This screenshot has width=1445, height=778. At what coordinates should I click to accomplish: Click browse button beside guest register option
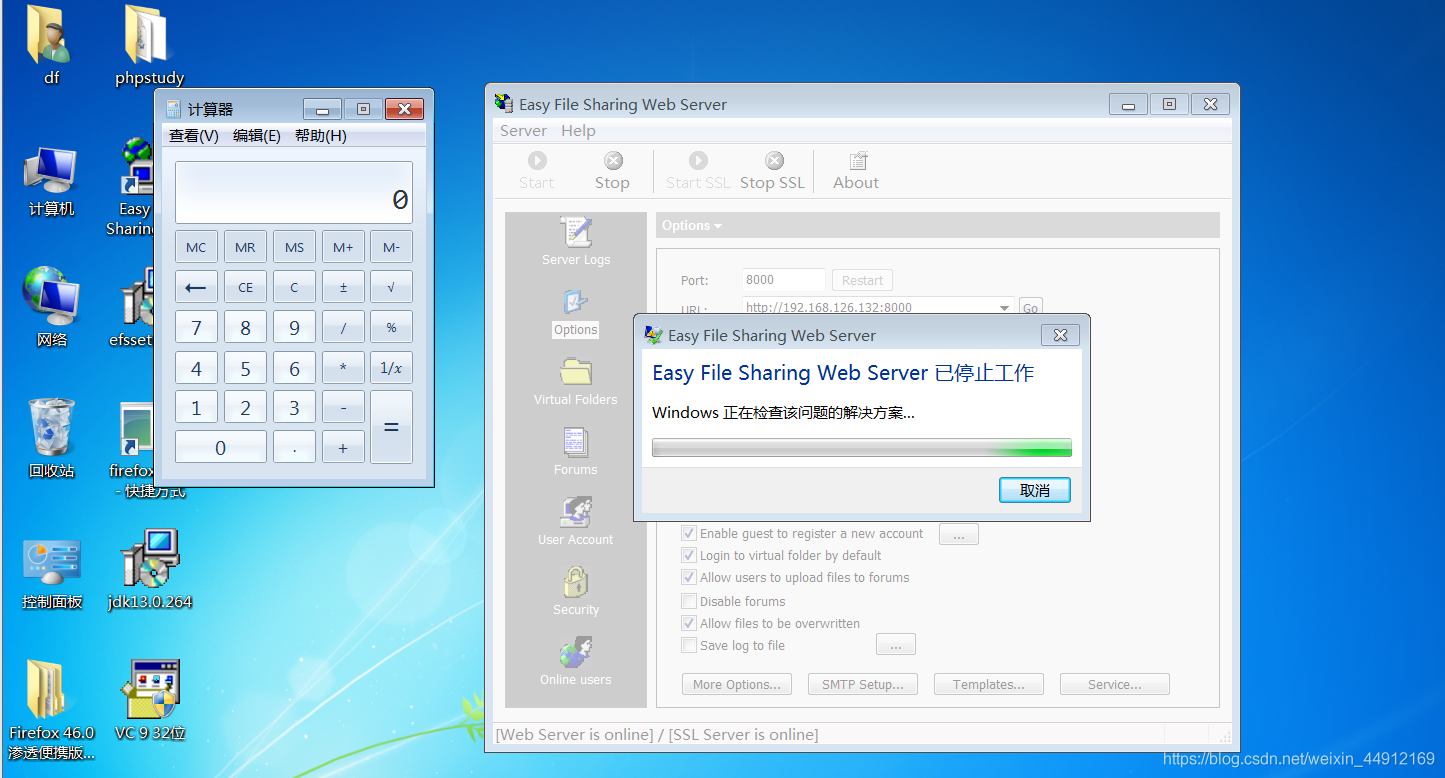click(958, 535)
